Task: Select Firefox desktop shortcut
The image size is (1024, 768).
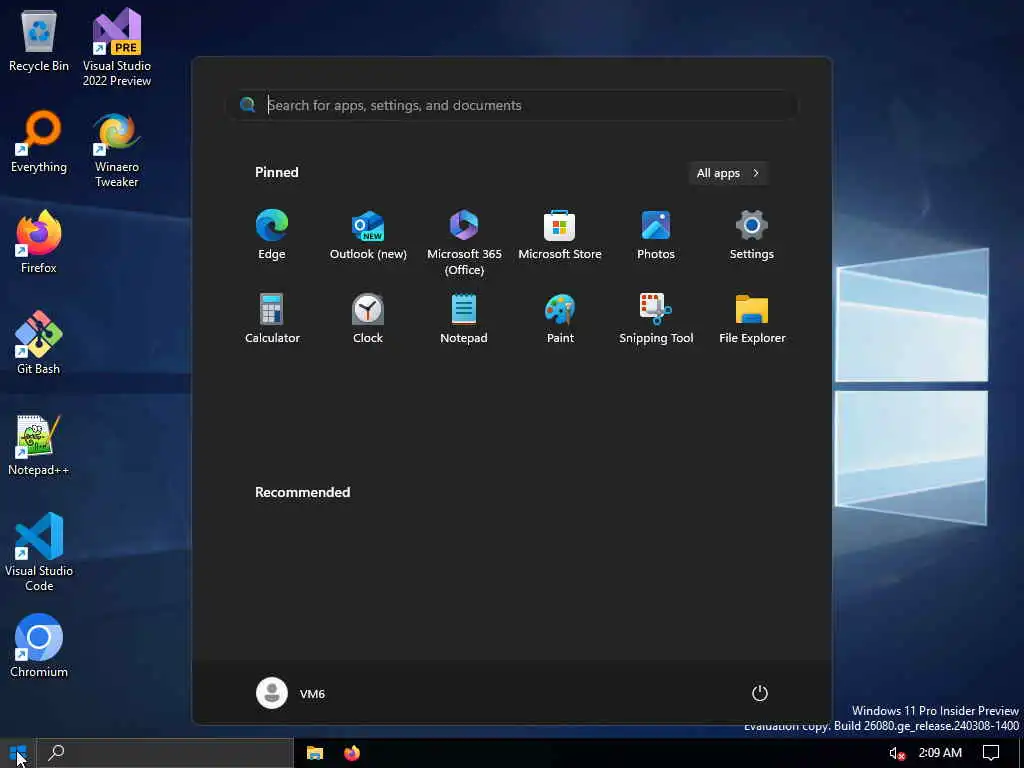Action: 39,242
